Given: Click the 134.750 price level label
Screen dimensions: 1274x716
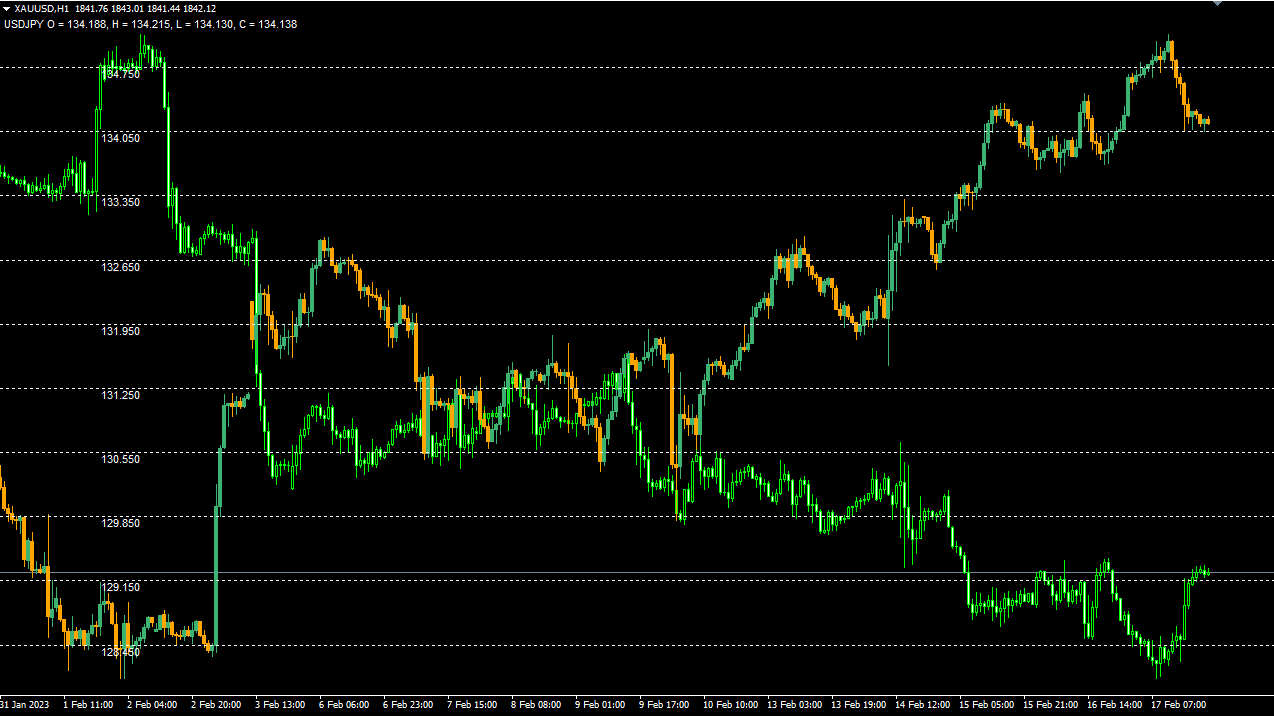Looking at the screenshot, I should point(121,74).
